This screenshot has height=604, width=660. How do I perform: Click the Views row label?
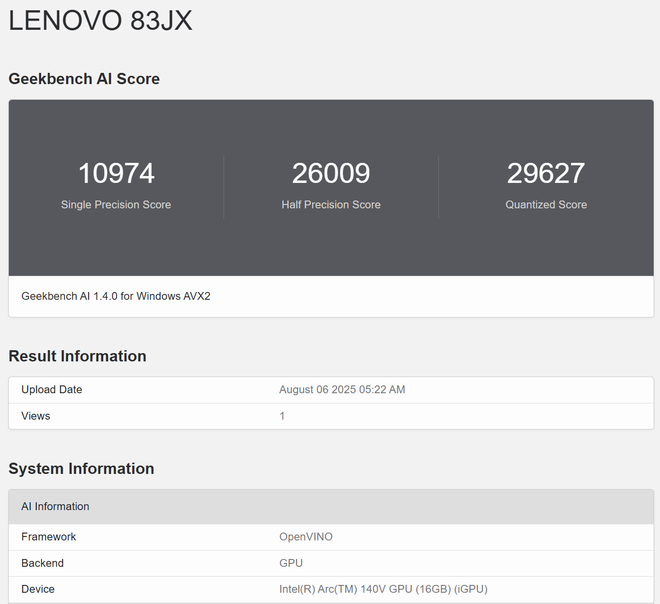click(36, 416)
